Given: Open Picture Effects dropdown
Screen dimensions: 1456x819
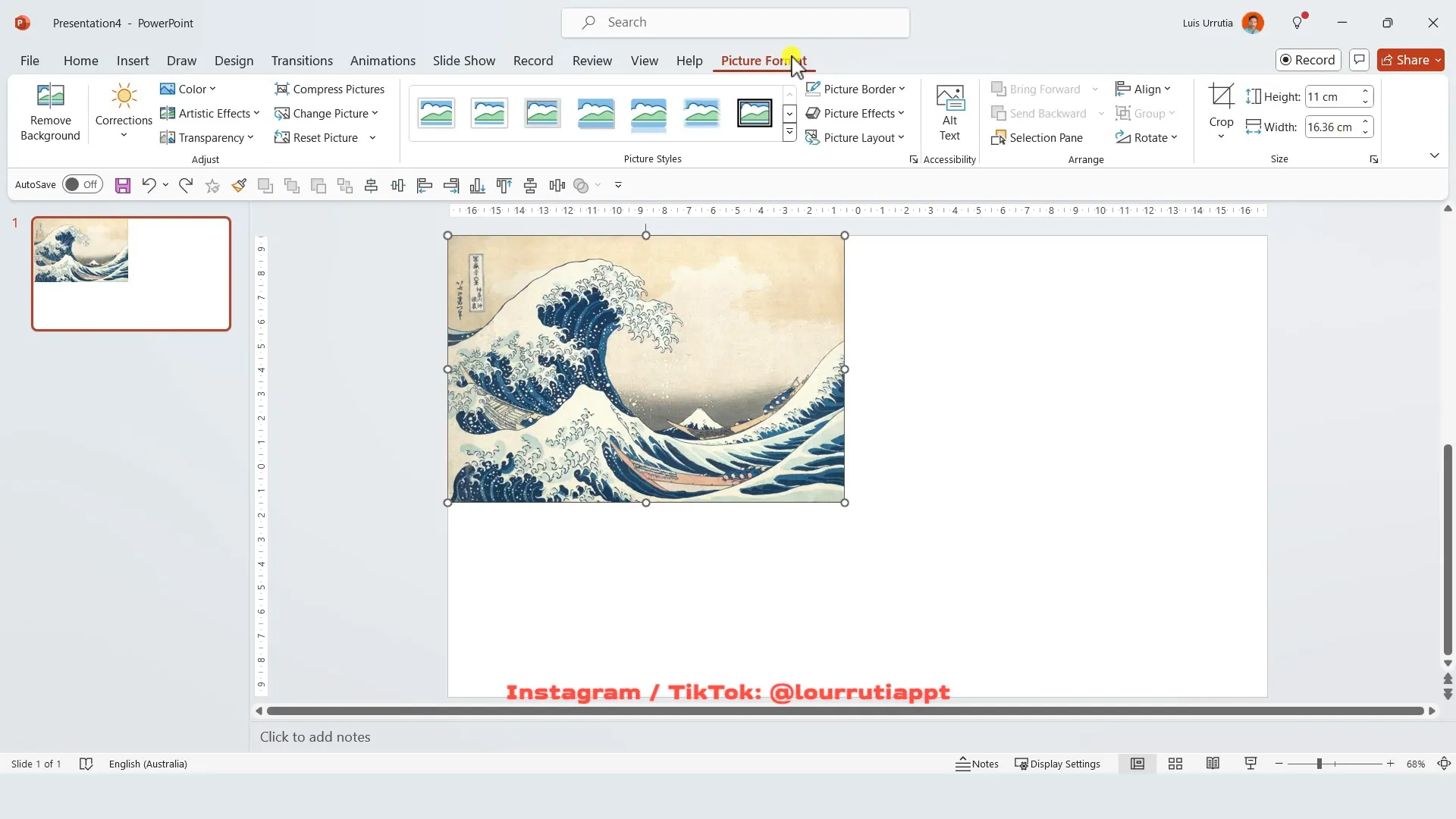Looking at the screenshot, I should coord(855,114).
